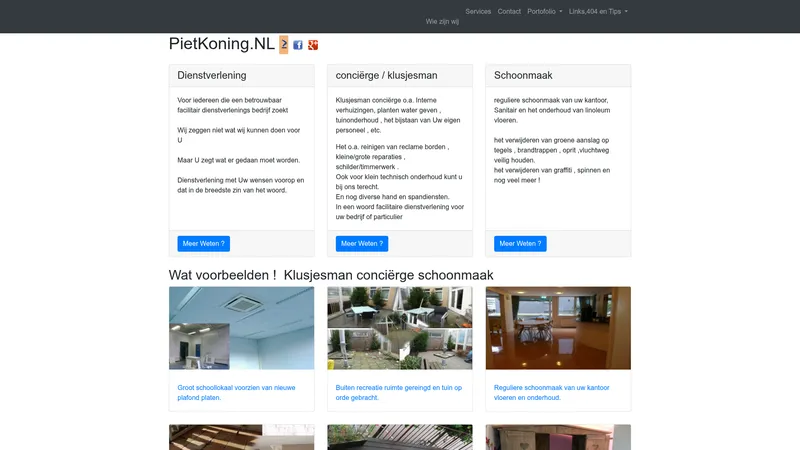Open the Wie zijn wij page
Image resolution: width=800 pixels, height=450 pixels.
pos(442,21)
